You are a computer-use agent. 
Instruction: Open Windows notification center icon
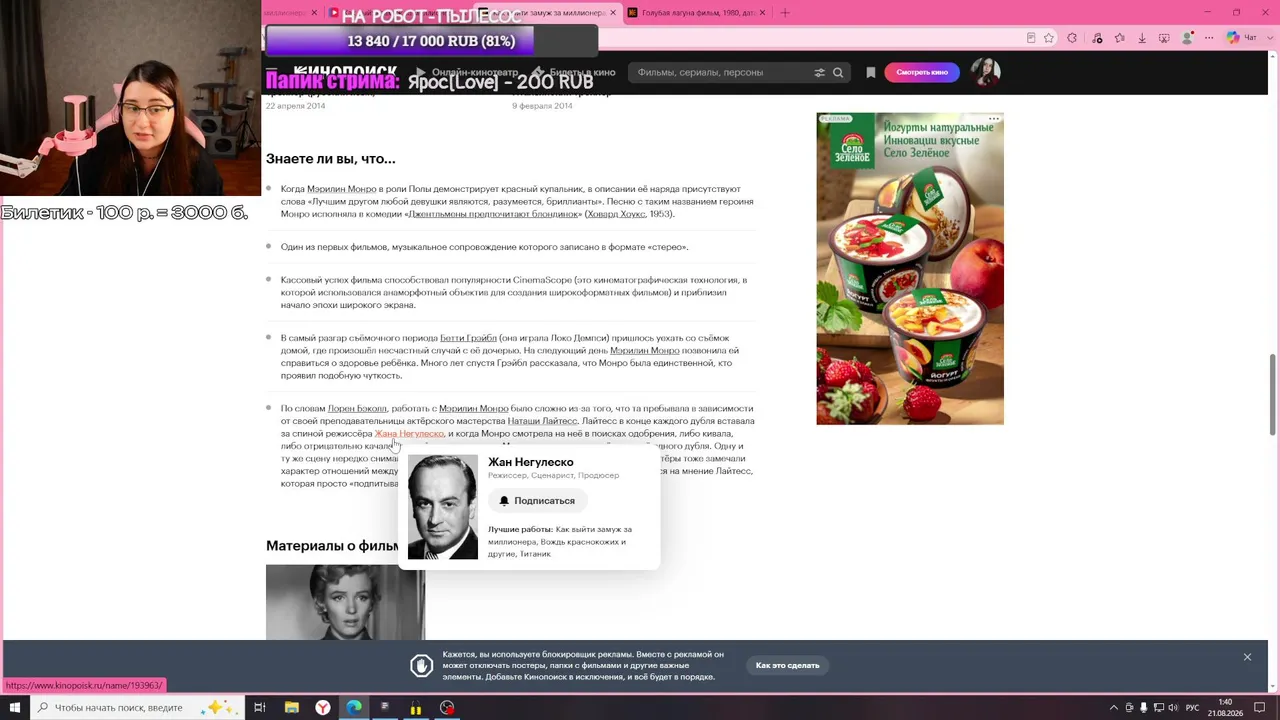pos(1262,708)
